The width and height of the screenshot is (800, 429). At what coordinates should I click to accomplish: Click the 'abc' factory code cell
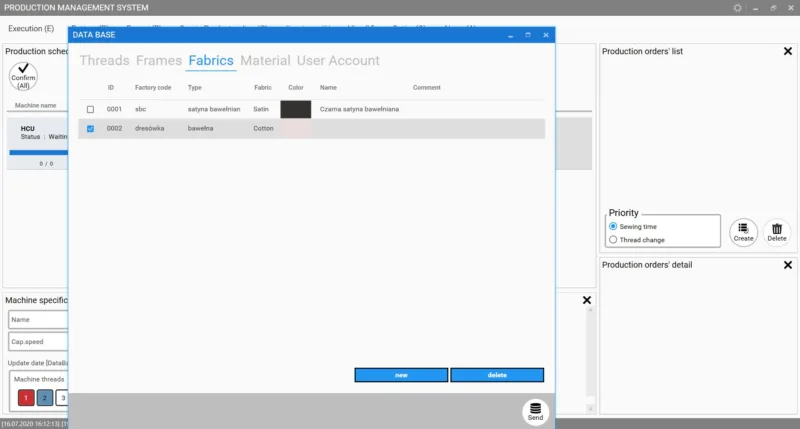140,109
